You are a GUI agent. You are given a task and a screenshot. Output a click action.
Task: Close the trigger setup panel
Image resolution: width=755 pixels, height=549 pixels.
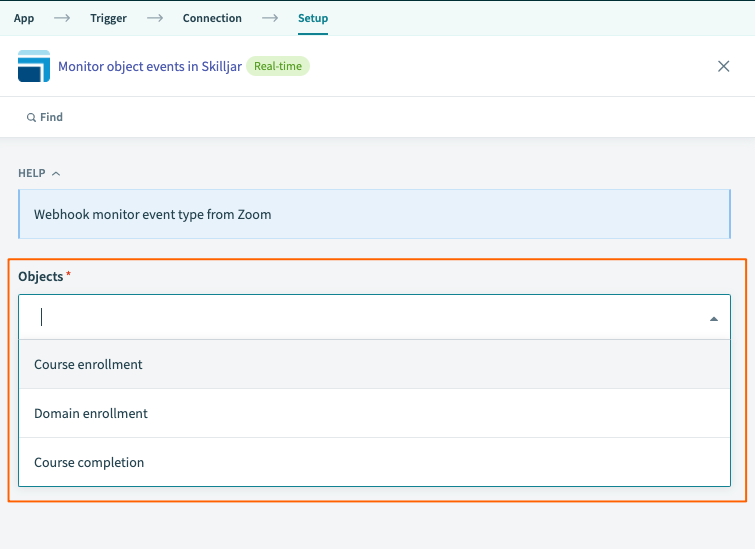pyautogui.click(x=724, y=66)
